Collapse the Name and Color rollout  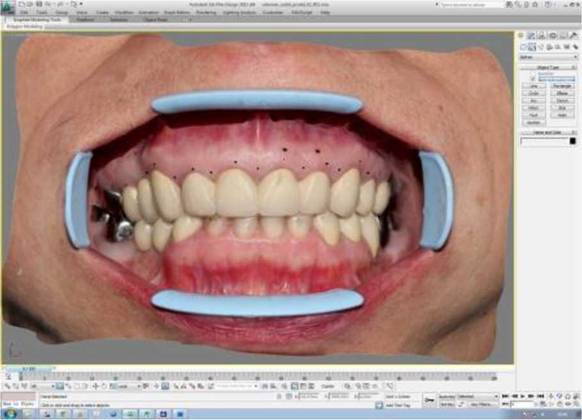point(548,132)
